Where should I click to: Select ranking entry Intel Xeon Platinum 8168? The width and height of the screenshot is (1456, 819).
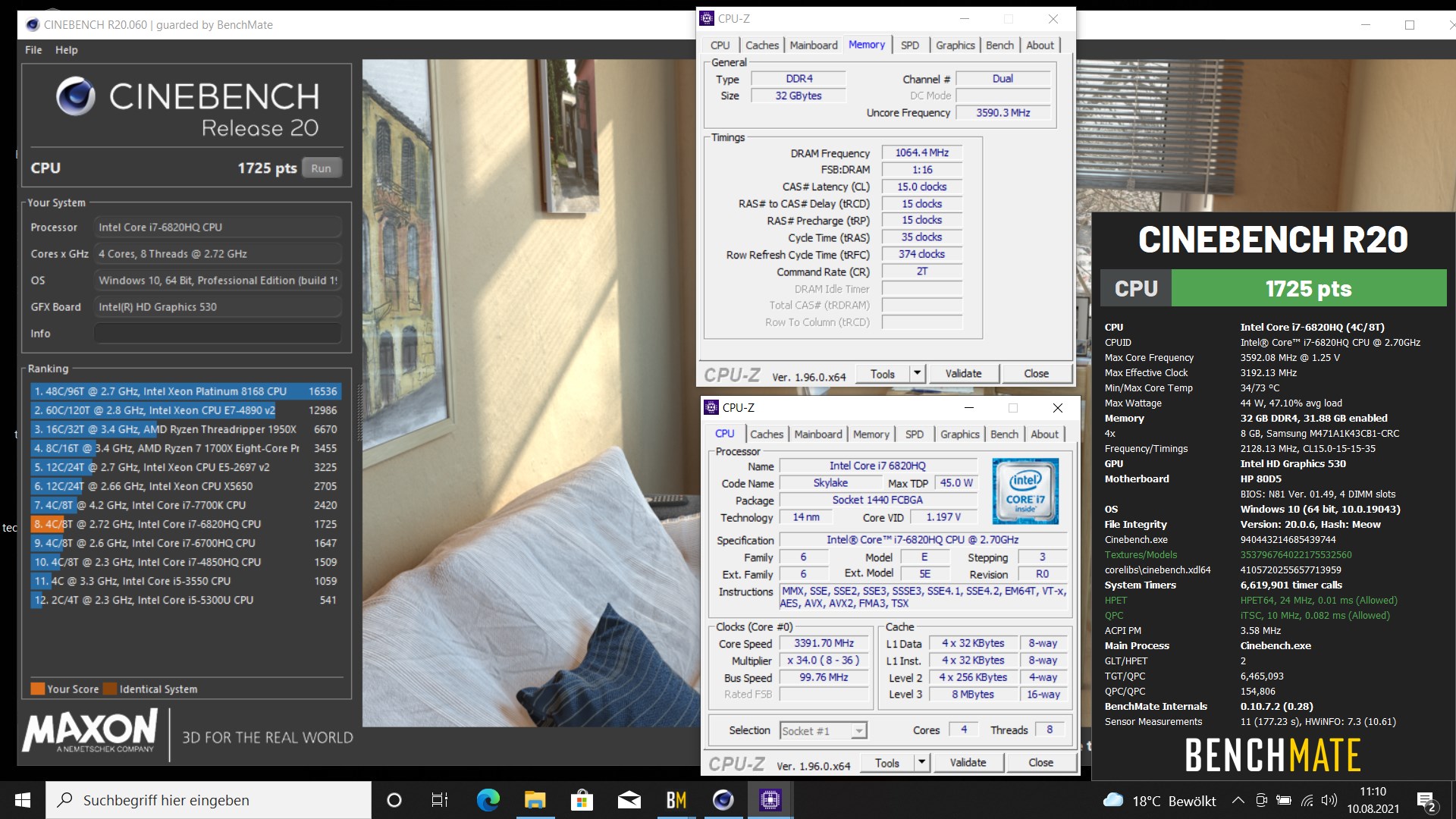185,391
